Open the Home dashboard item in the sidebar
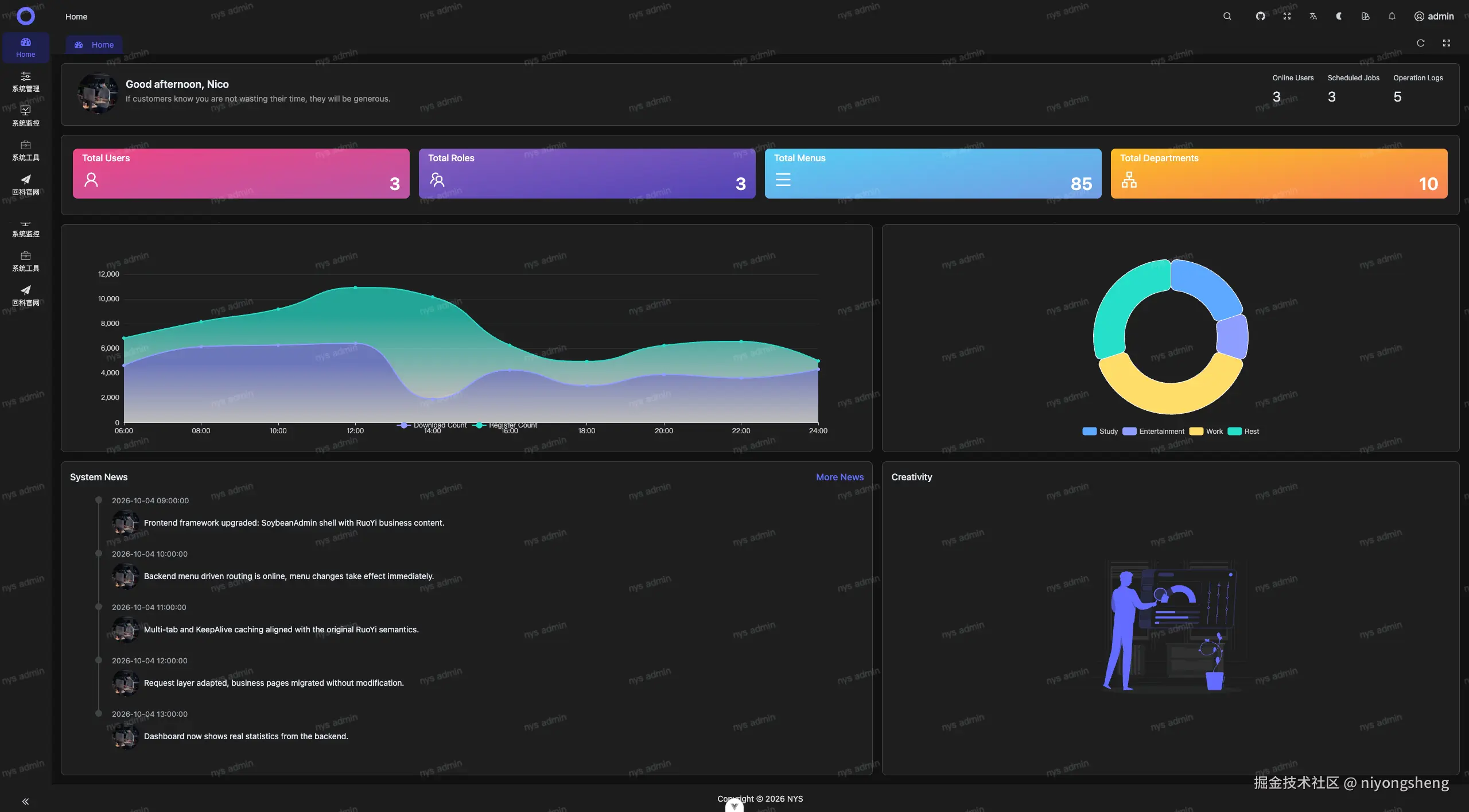Image resolution: width=1469 pixels, height=812 pixels. point(25,48)
